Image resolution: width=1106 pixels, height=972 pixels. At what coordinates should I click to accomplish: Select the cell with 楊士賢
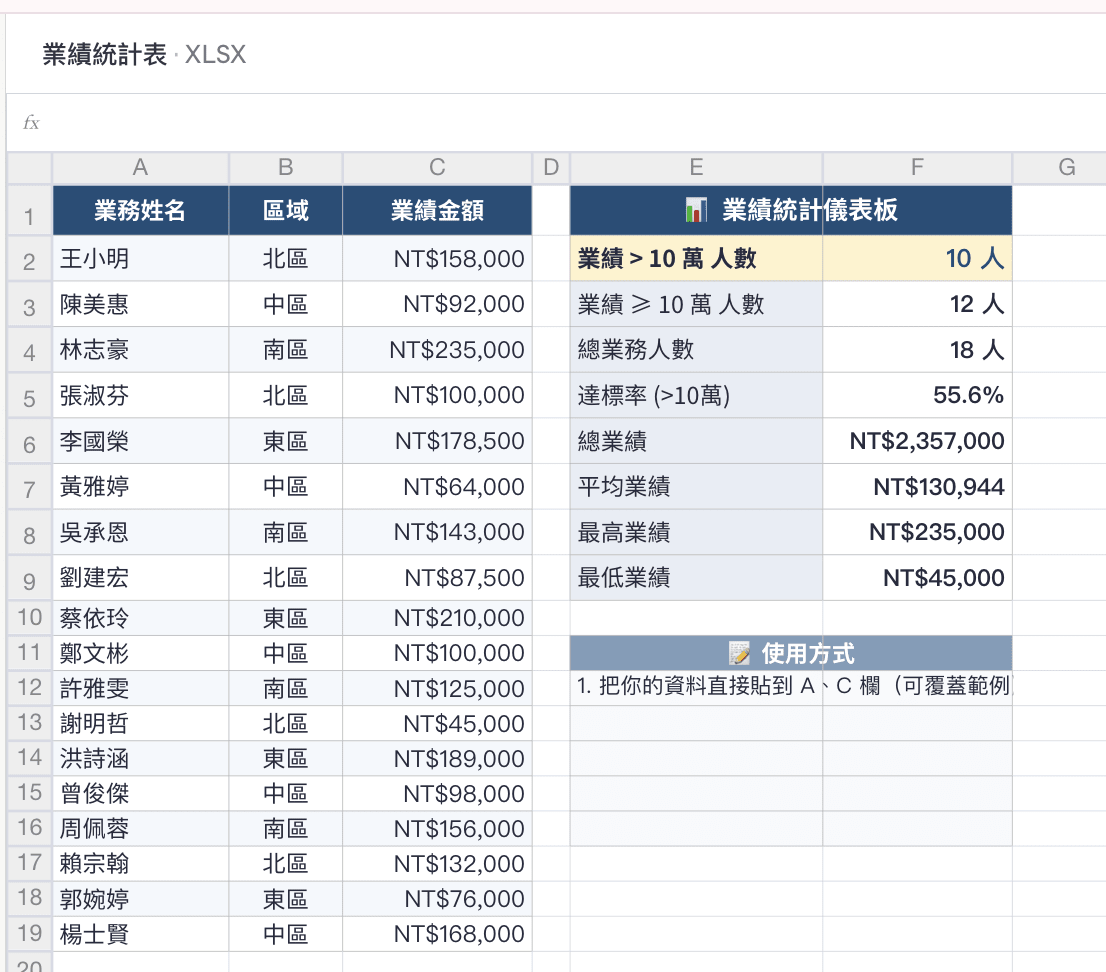click(x=140, y=934)
